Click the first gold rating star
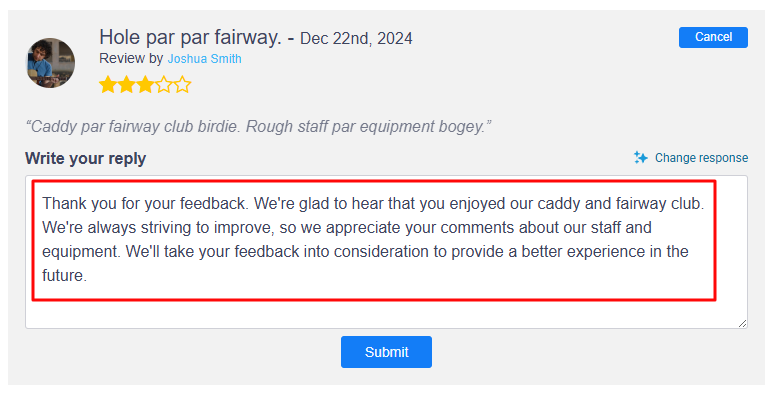 [x=108, y=85]
